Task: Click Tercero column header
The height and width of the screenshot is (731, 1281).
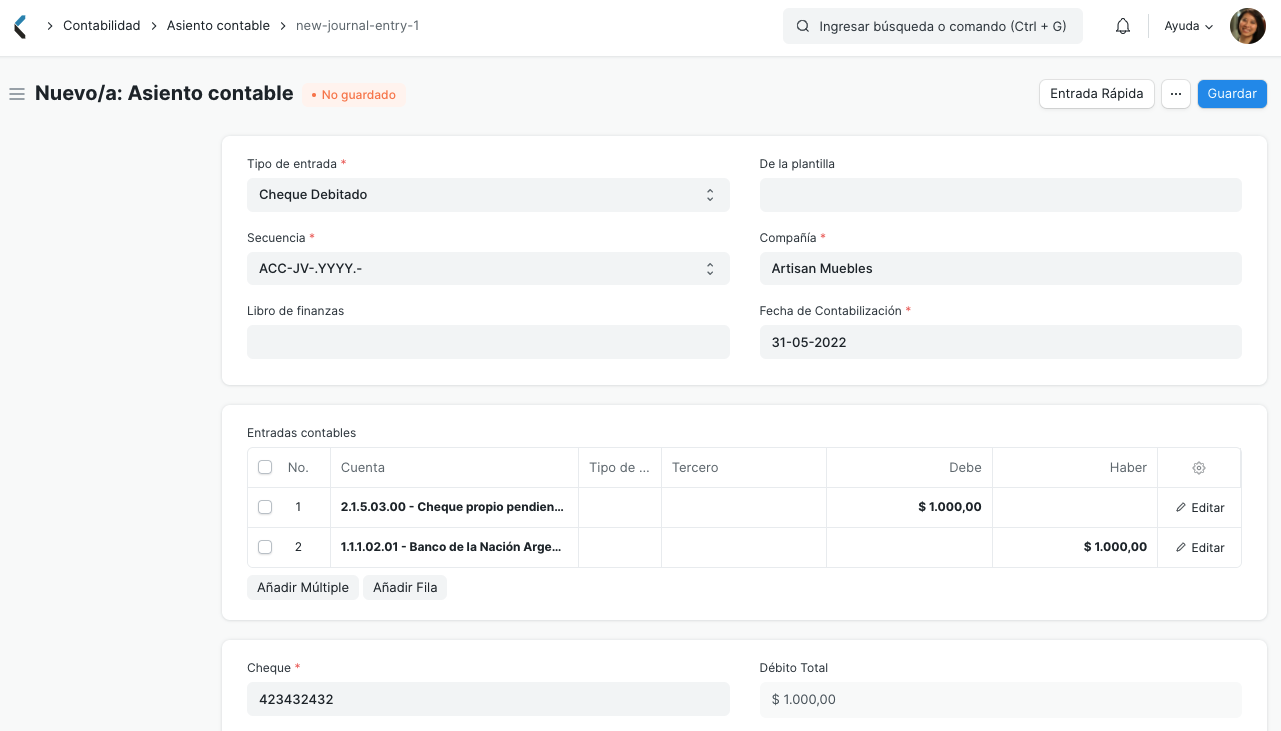Action: tap(744, 467)
